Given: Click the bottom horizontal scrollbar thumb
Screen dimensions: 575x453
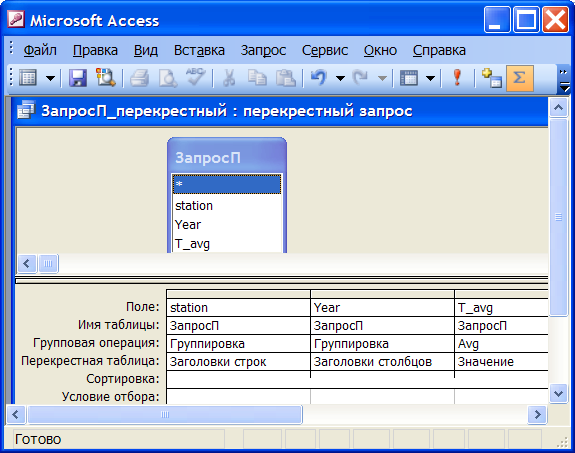Looking at the screenshot, I should click(x=165, y=414).
